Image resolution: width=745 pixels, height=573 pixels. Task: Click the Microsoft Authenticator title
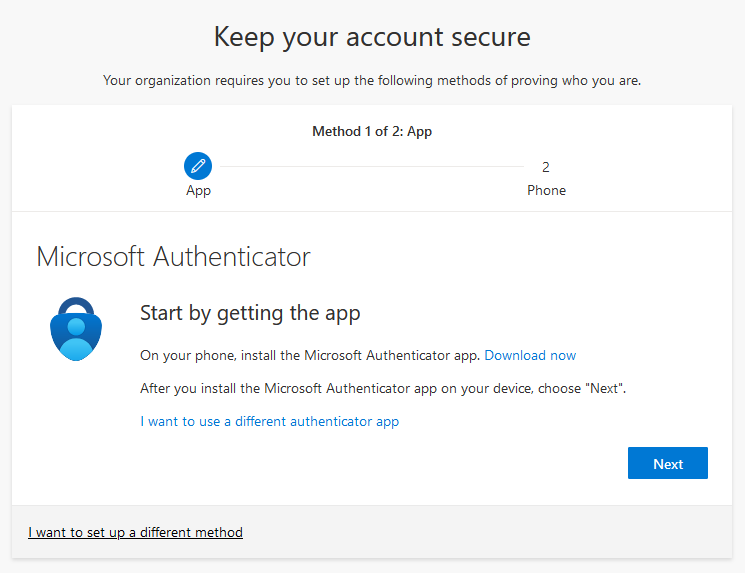173,257
